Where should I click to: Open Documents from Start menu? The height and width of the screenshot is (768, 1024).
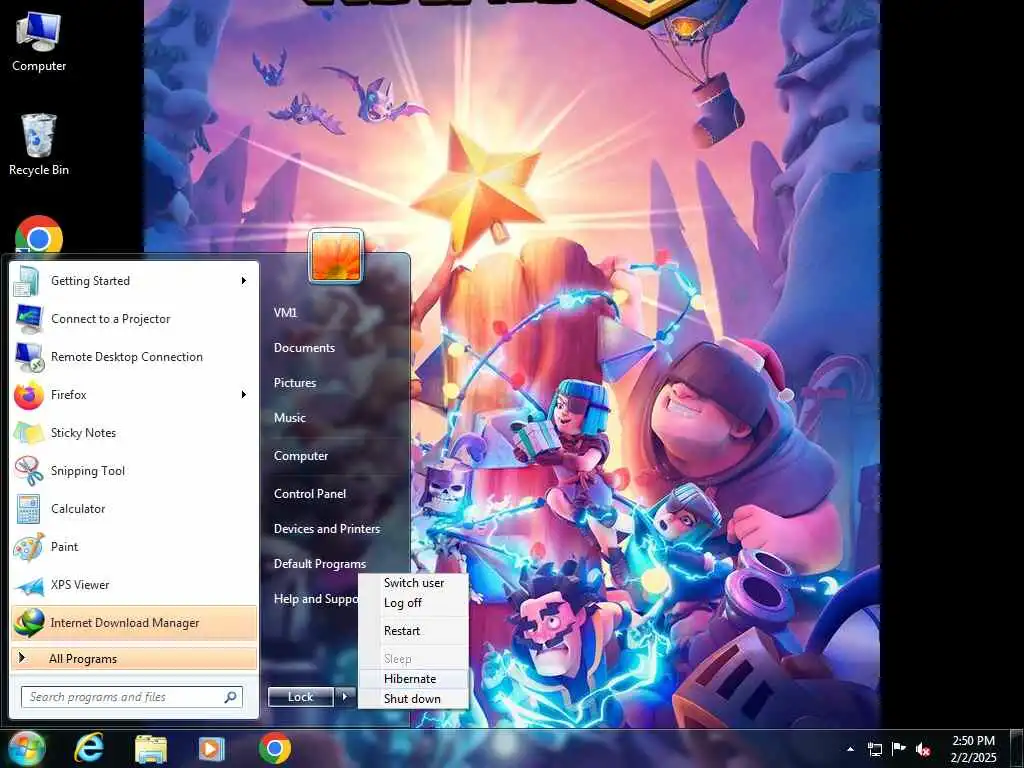[x=304, y=348]
